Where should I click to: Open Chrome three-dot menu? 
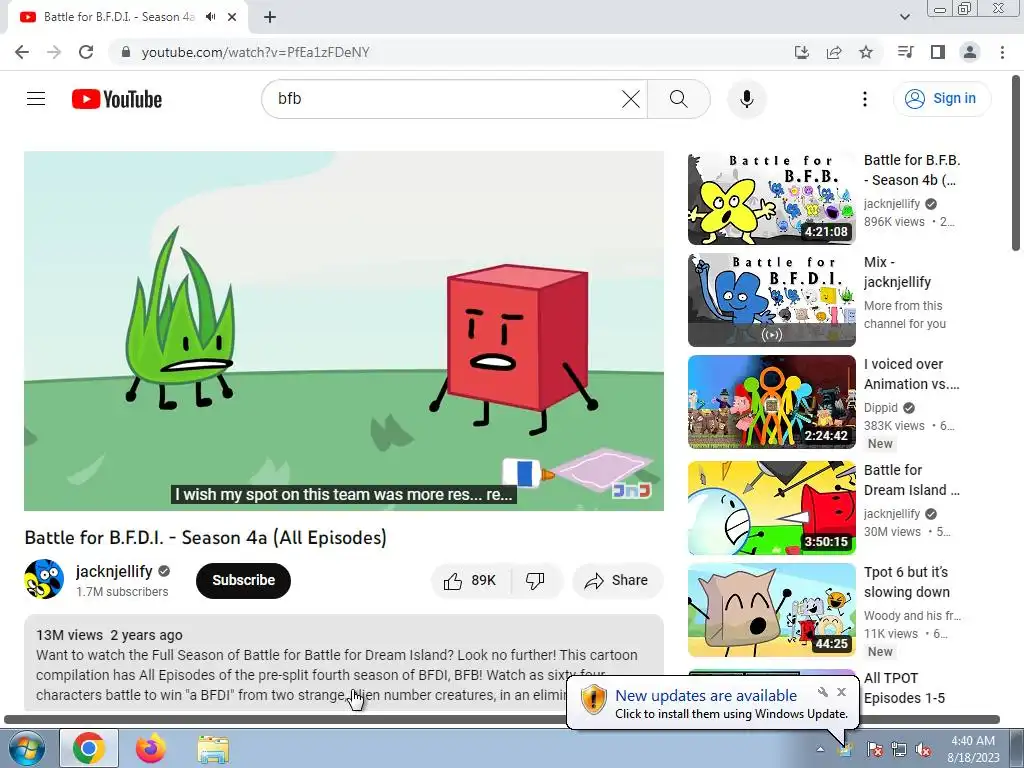tap(1002, 52)
